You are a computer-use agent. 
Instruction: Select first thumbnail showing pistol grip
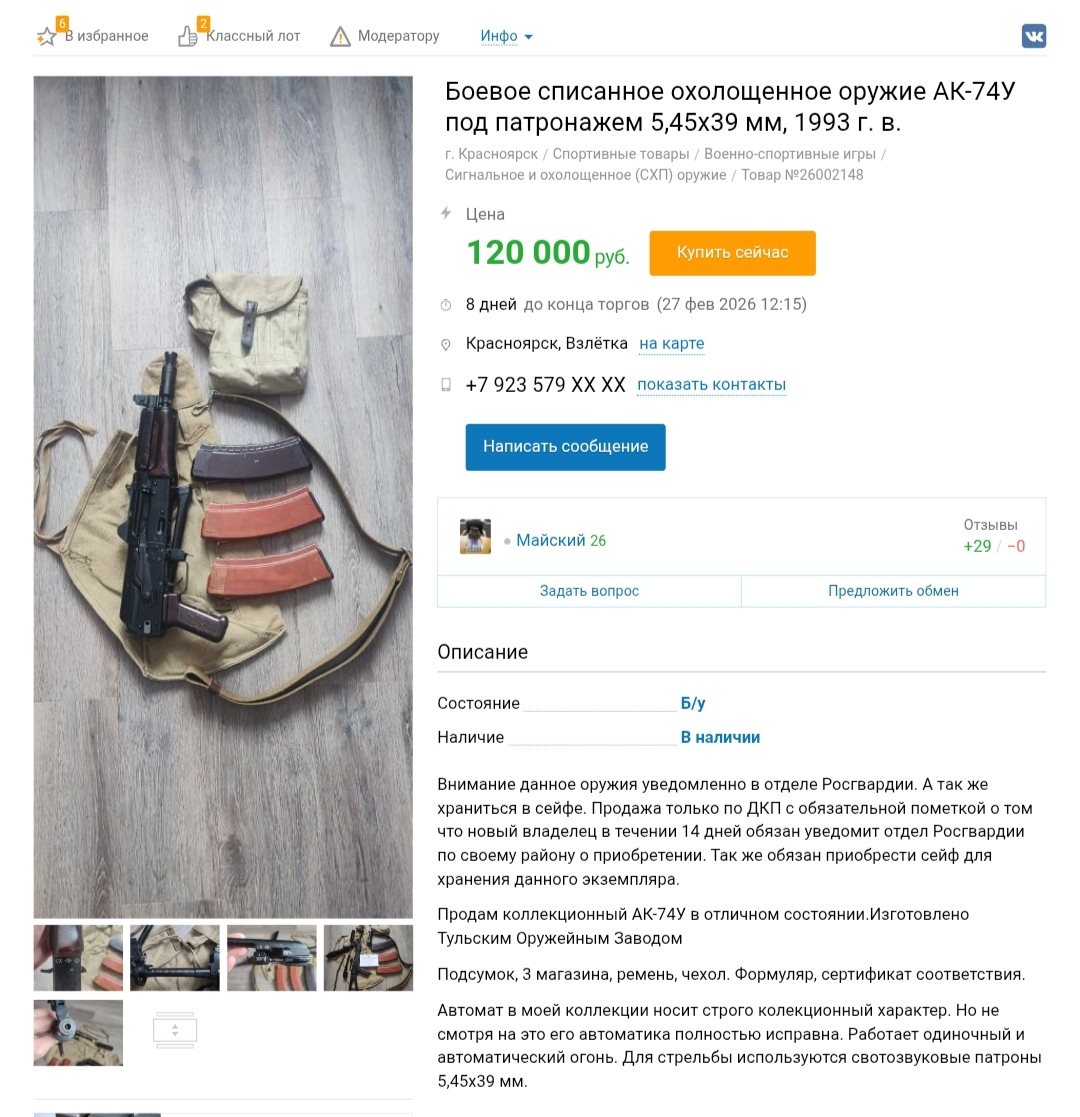click(x=78, y=957)
